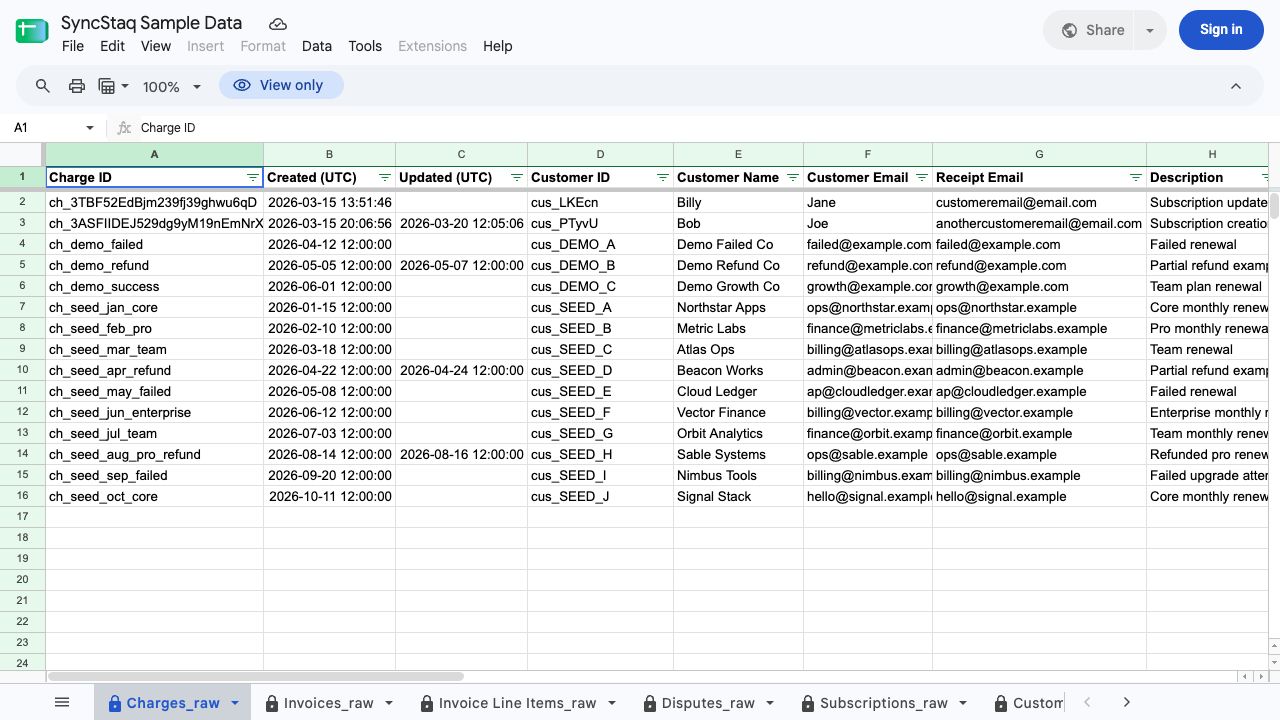Select cell containing cus_SEED_J
Screen dimensions: 1280x720
(600, 496)
